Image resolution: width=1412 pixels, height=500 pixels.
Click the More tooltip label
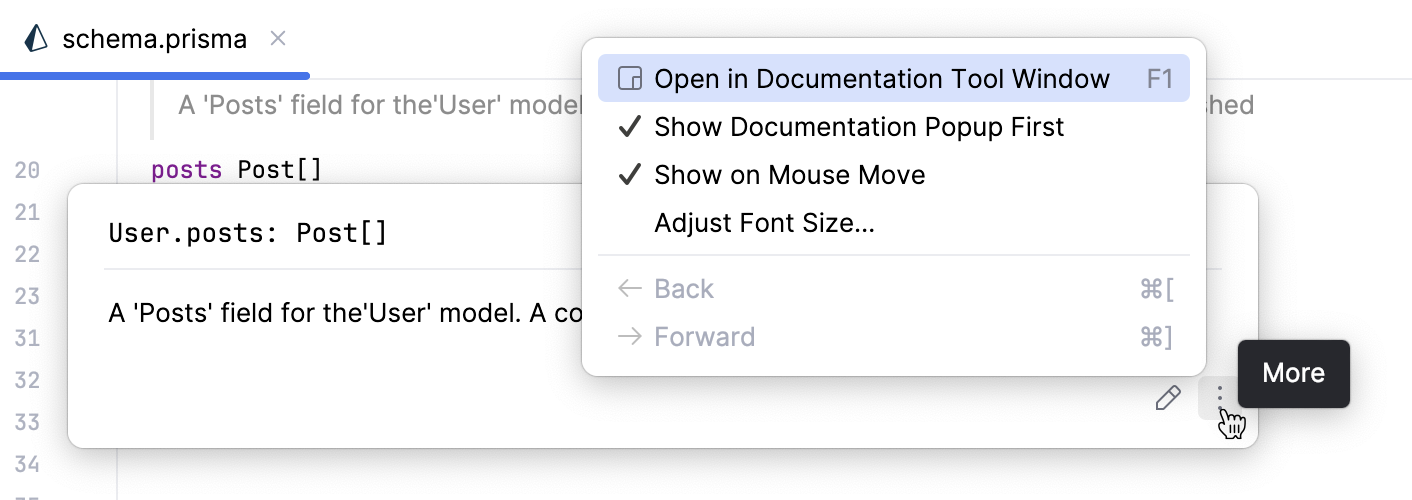1293,374
